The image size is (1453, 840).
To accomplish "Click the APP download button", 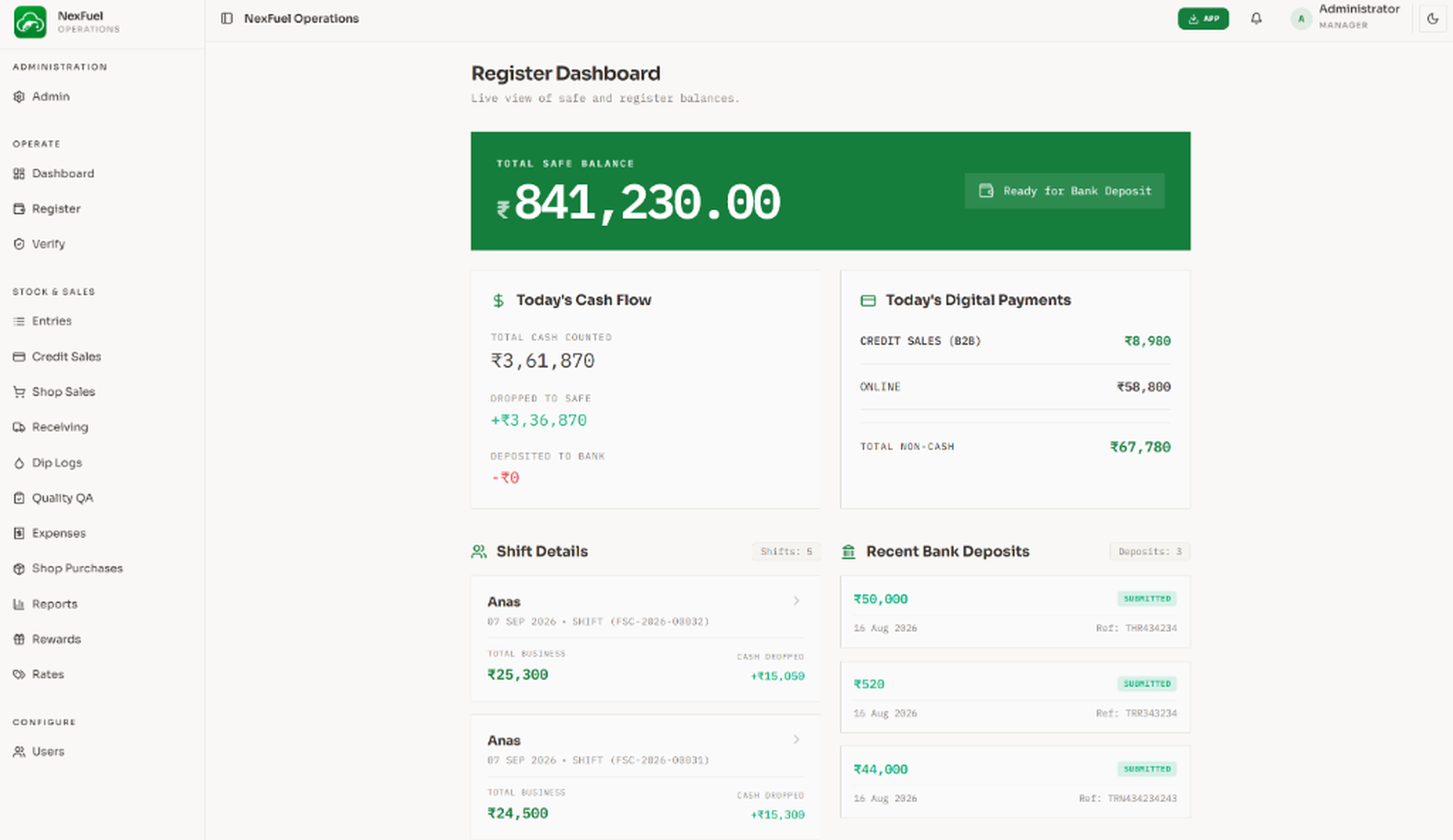I will pos(1203,19).
